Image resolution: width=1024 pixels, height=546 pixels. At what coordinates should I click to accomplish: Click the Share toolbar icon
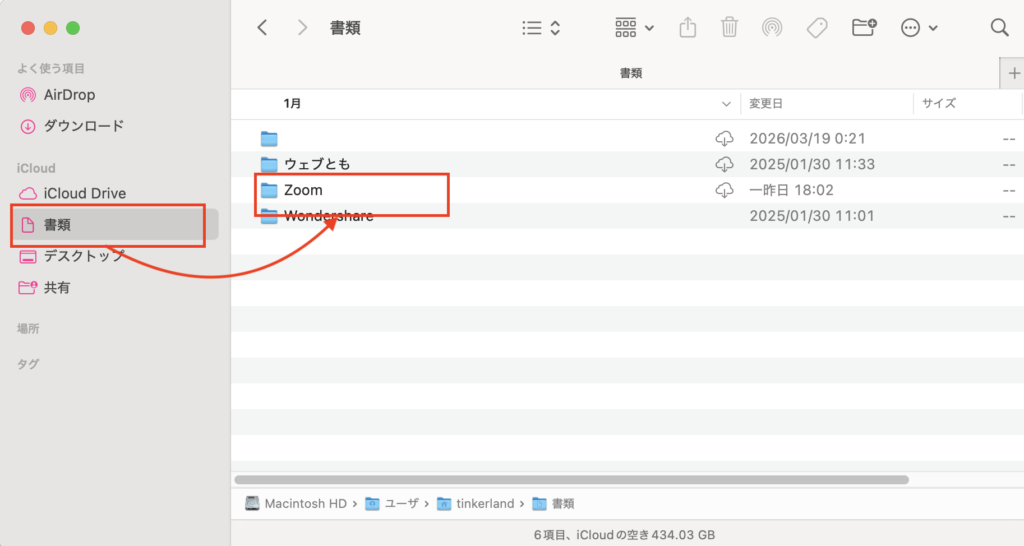(x=688, y=28)
